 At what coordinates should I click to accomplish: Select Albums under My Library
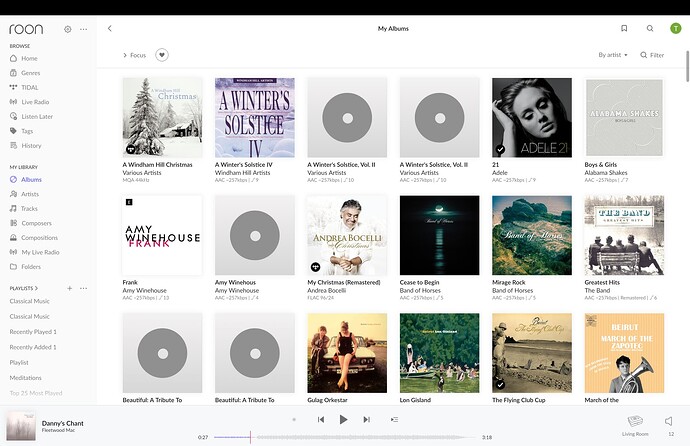26,179
